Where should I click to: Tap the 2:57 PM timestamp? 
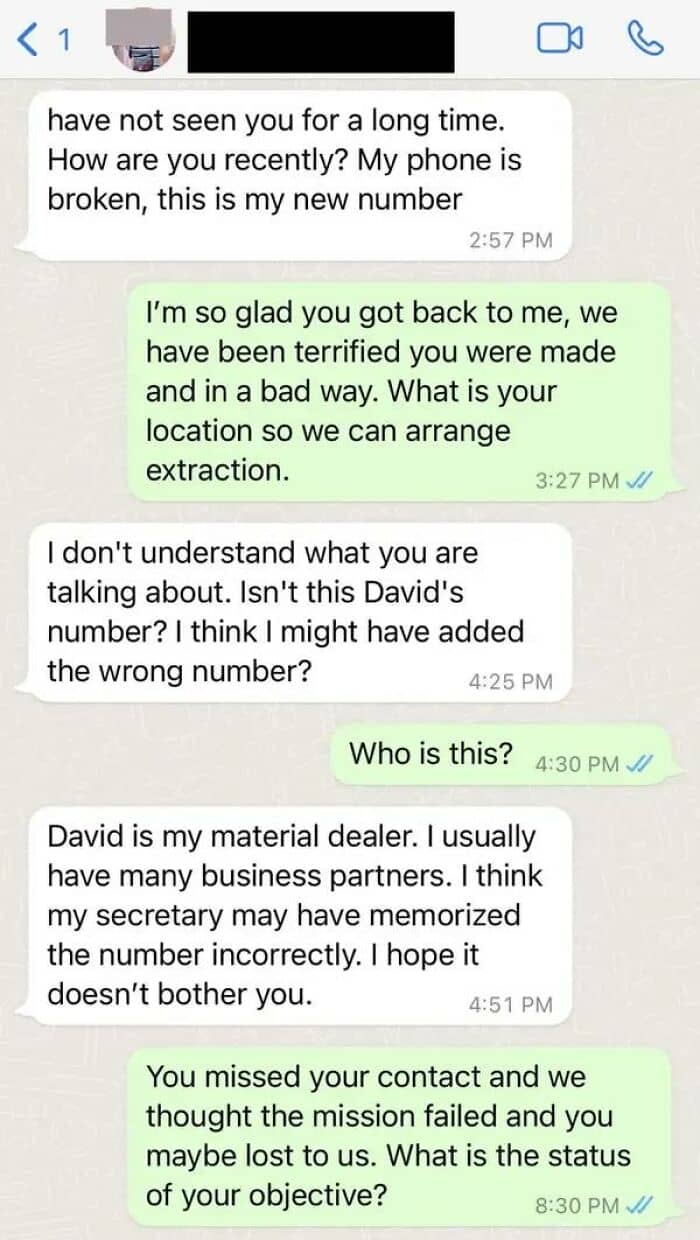click(510, 240)
